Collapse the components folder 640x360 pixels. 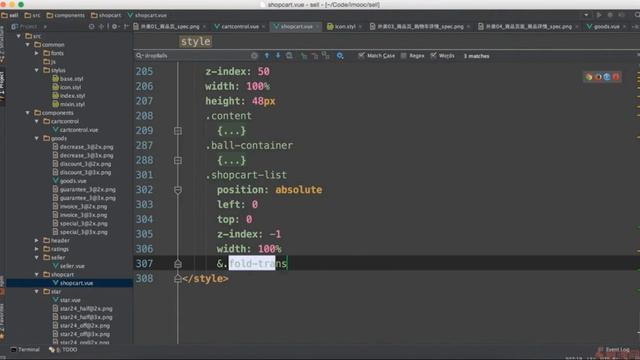click(28, 113)
